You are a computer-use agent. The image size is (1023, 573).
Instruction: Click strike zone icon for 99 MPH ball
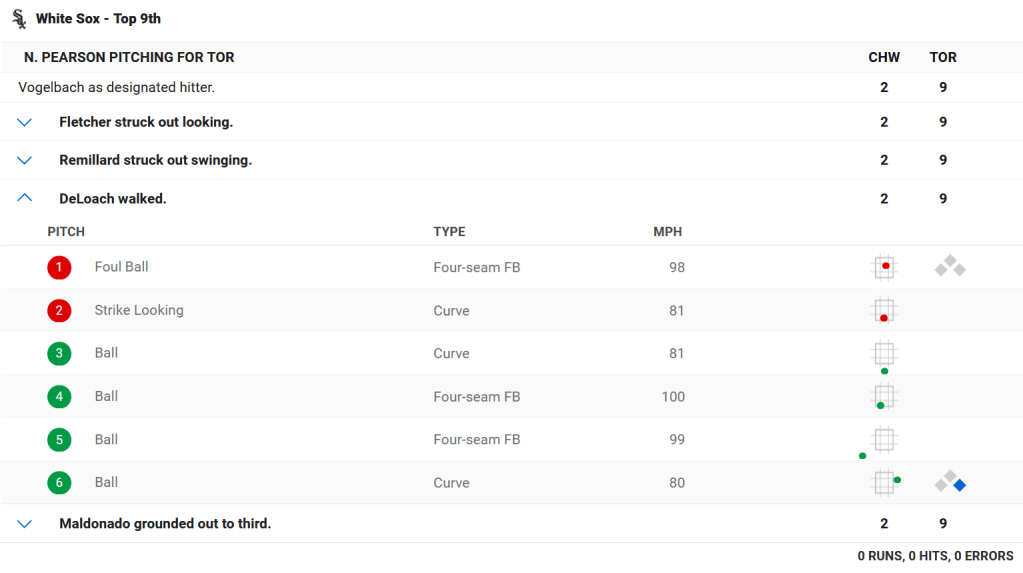pos(883,440)
